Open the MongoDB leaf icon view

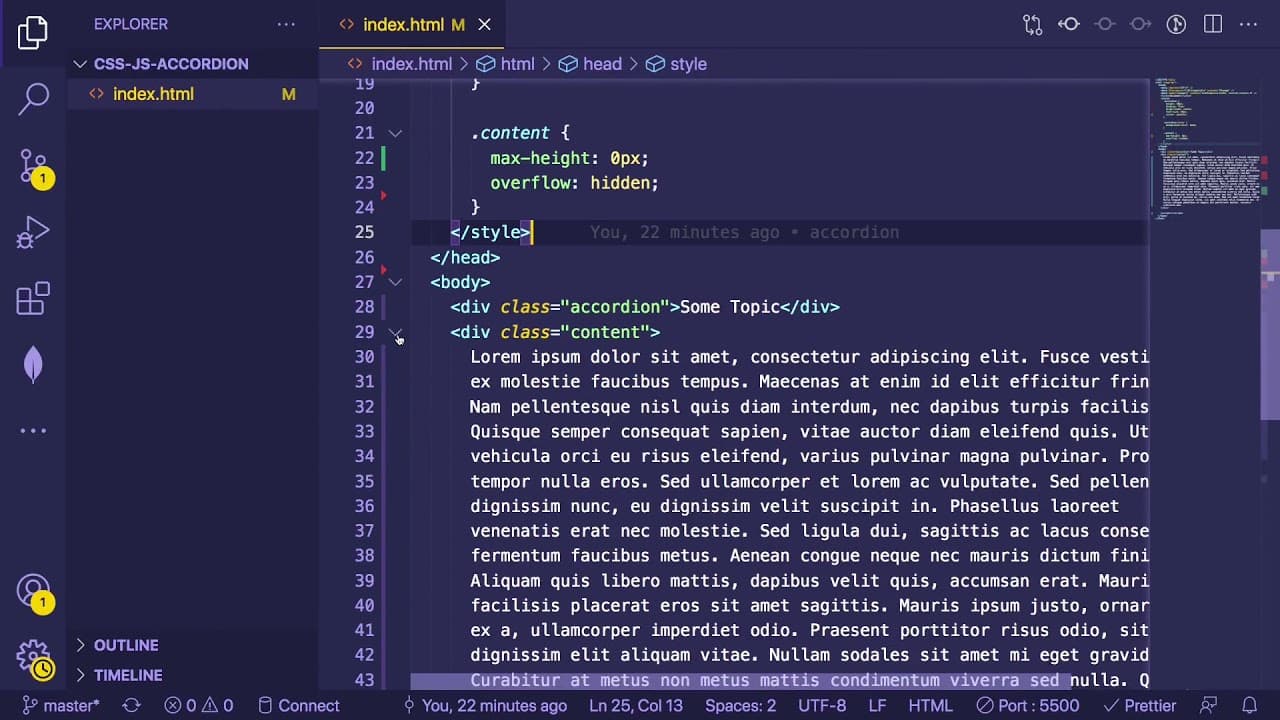[x=33, y=365]
